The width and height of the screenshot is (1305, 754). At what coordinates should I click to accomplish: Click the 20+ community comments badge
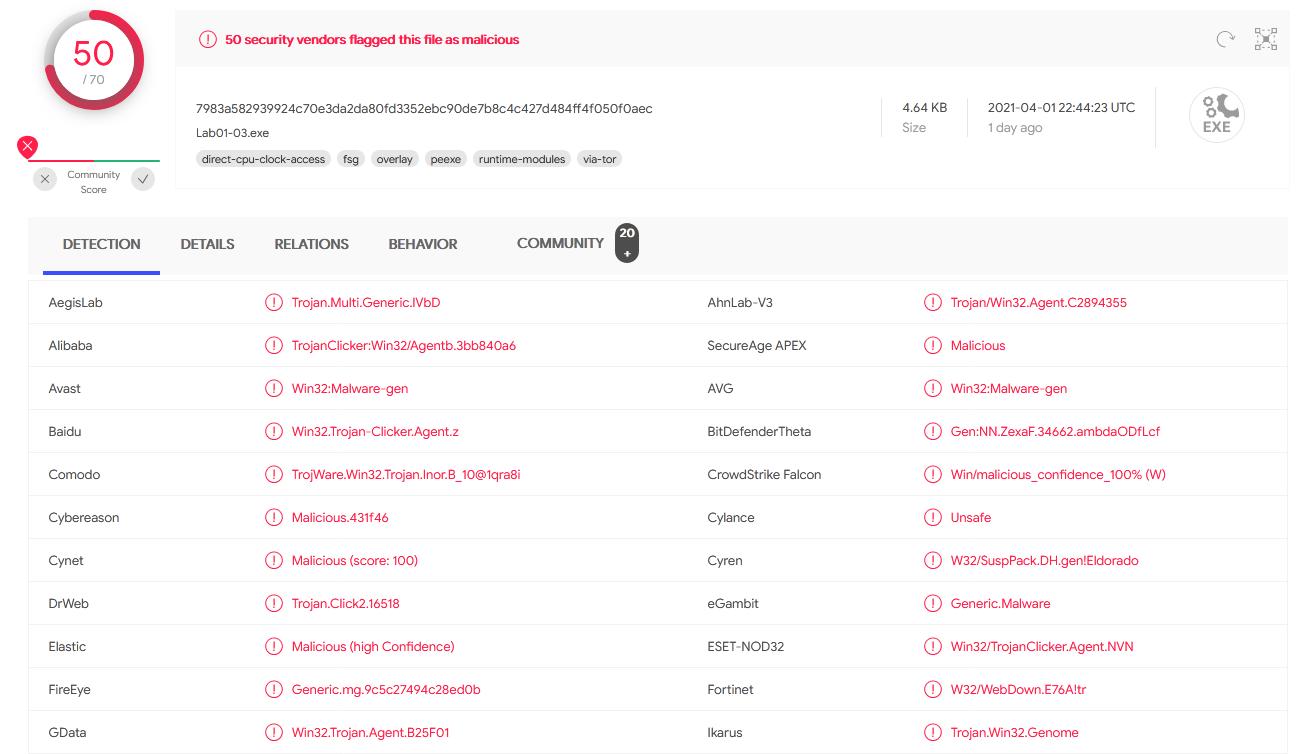point(627,243)
